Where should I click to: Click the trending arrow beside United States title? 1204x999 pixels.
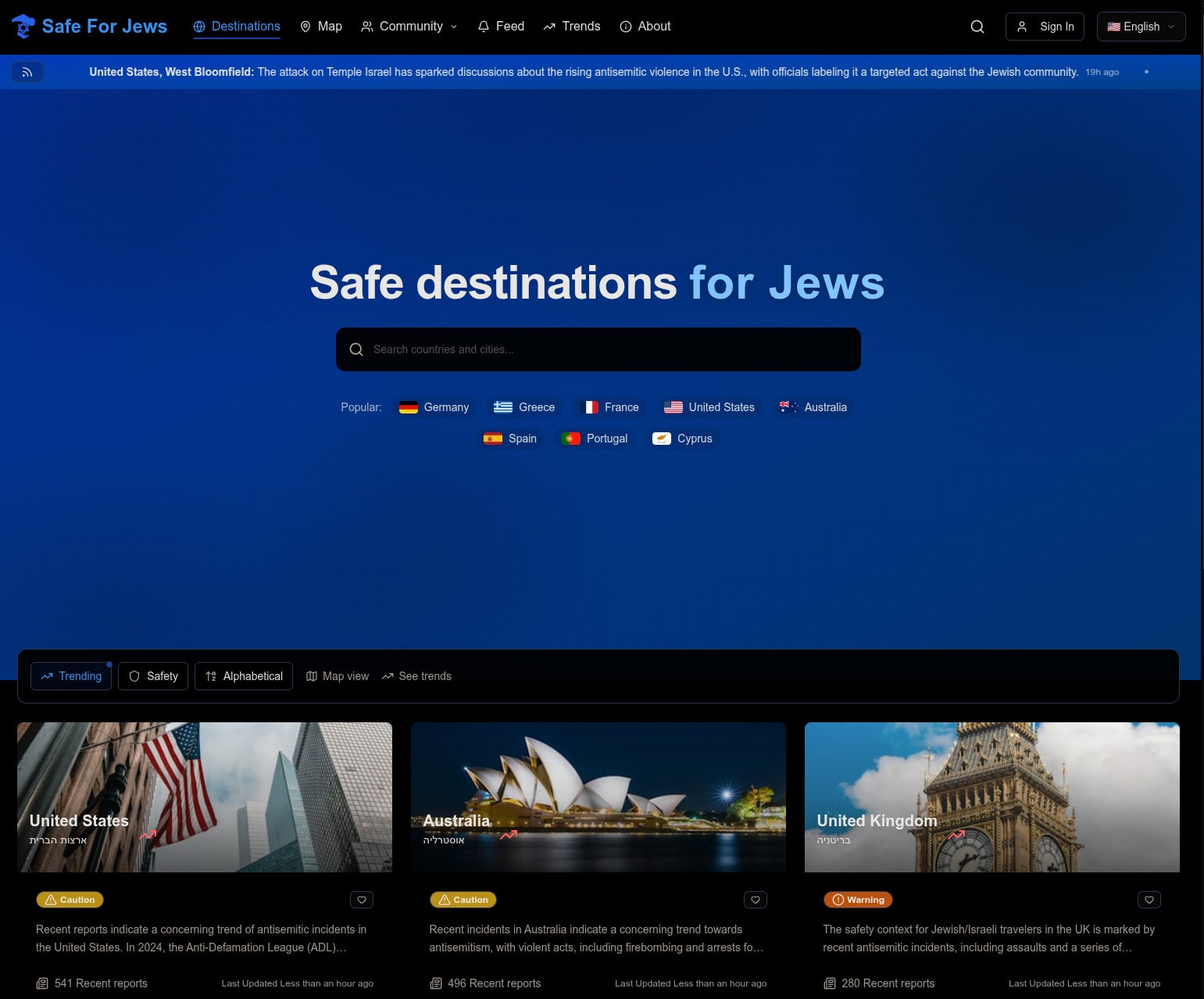tap(148, 835)
